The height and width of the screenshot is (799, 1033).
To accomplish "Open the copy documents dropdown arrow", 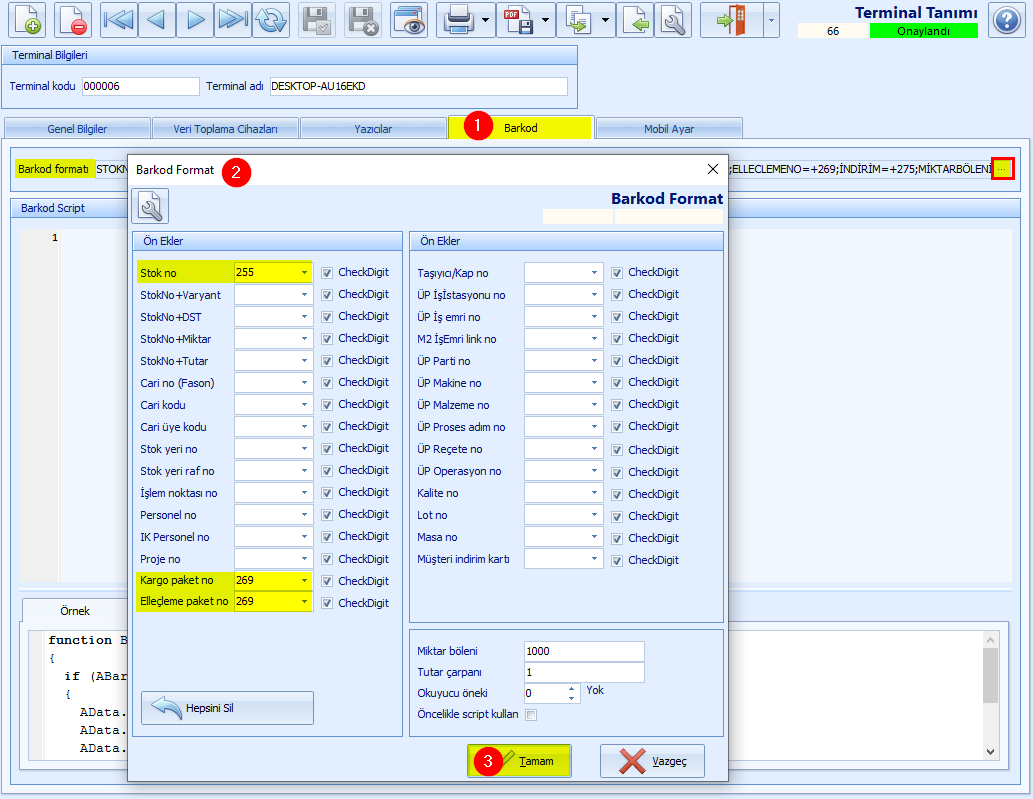I will [605, 20].
